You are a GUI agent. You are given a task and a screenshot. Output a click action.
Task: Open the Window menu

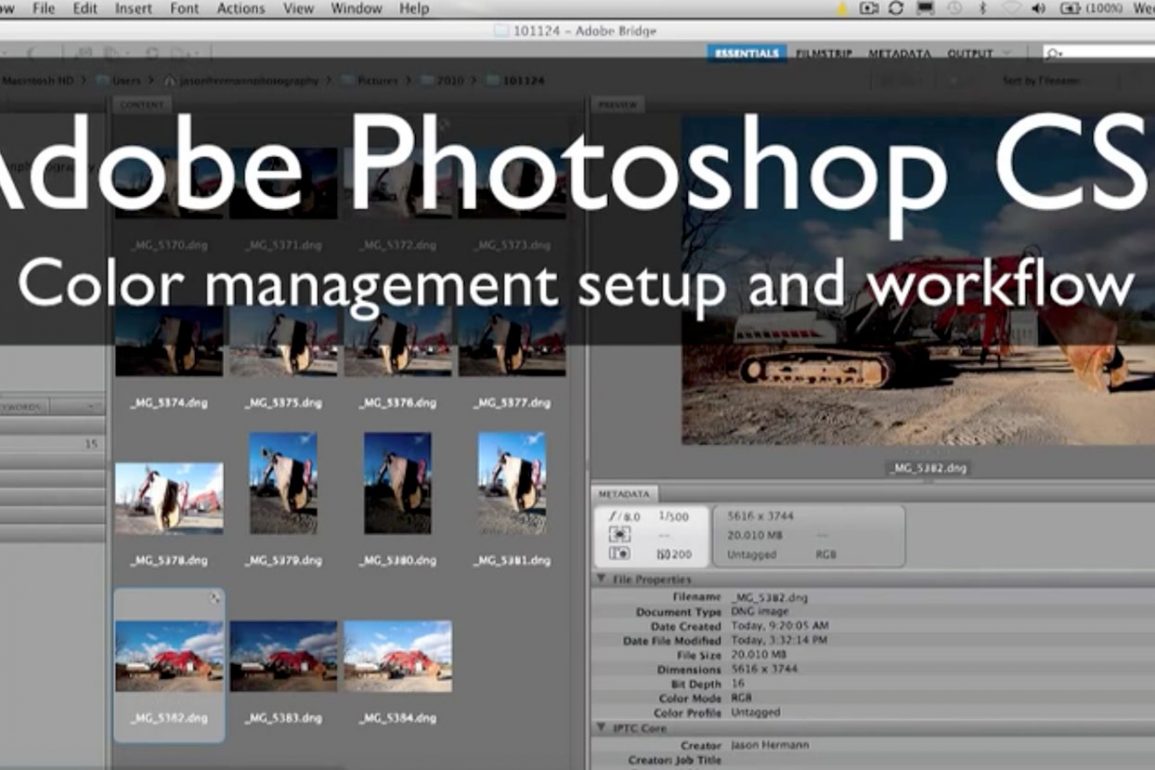point(357,9)
